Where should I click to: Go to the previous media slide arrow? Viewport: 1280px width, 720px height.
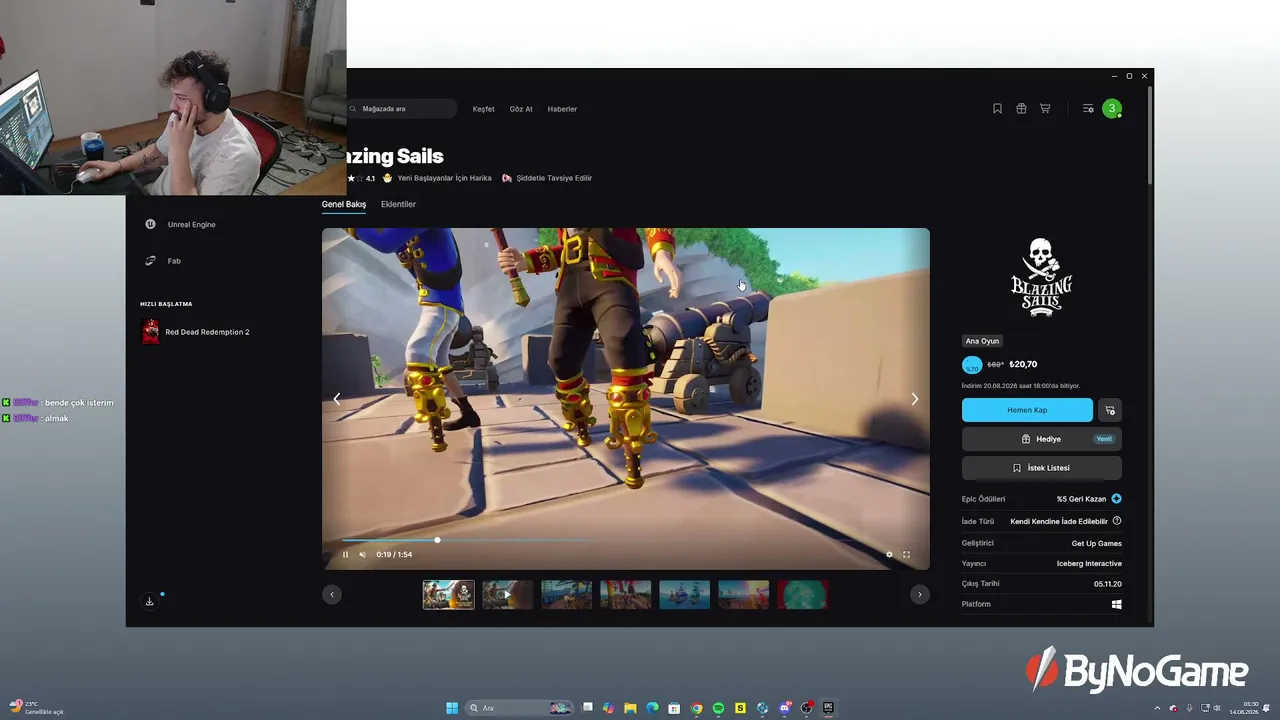(337, 399)
